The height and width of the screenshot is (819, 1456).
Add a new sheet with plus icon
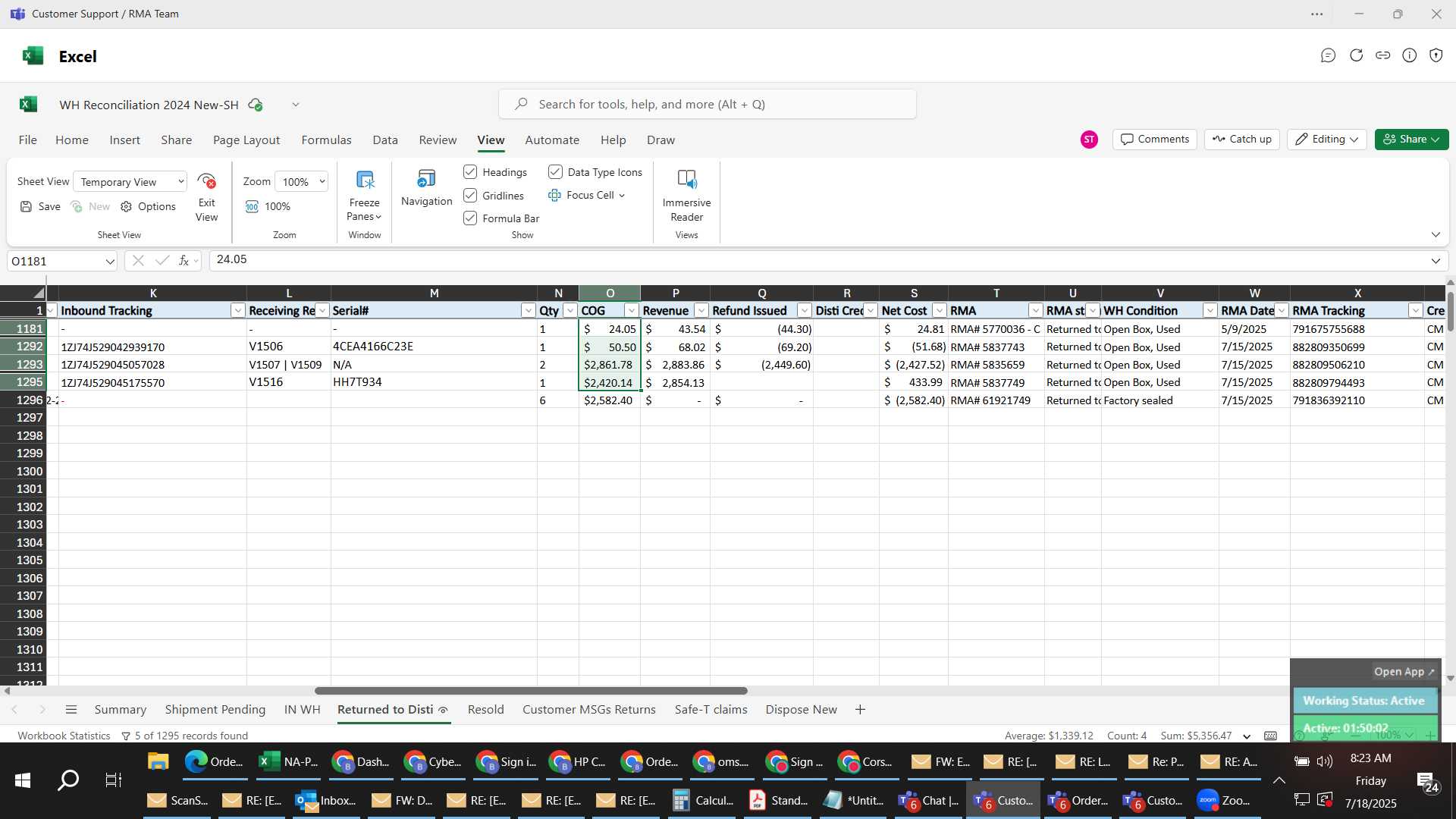point(860,710)
